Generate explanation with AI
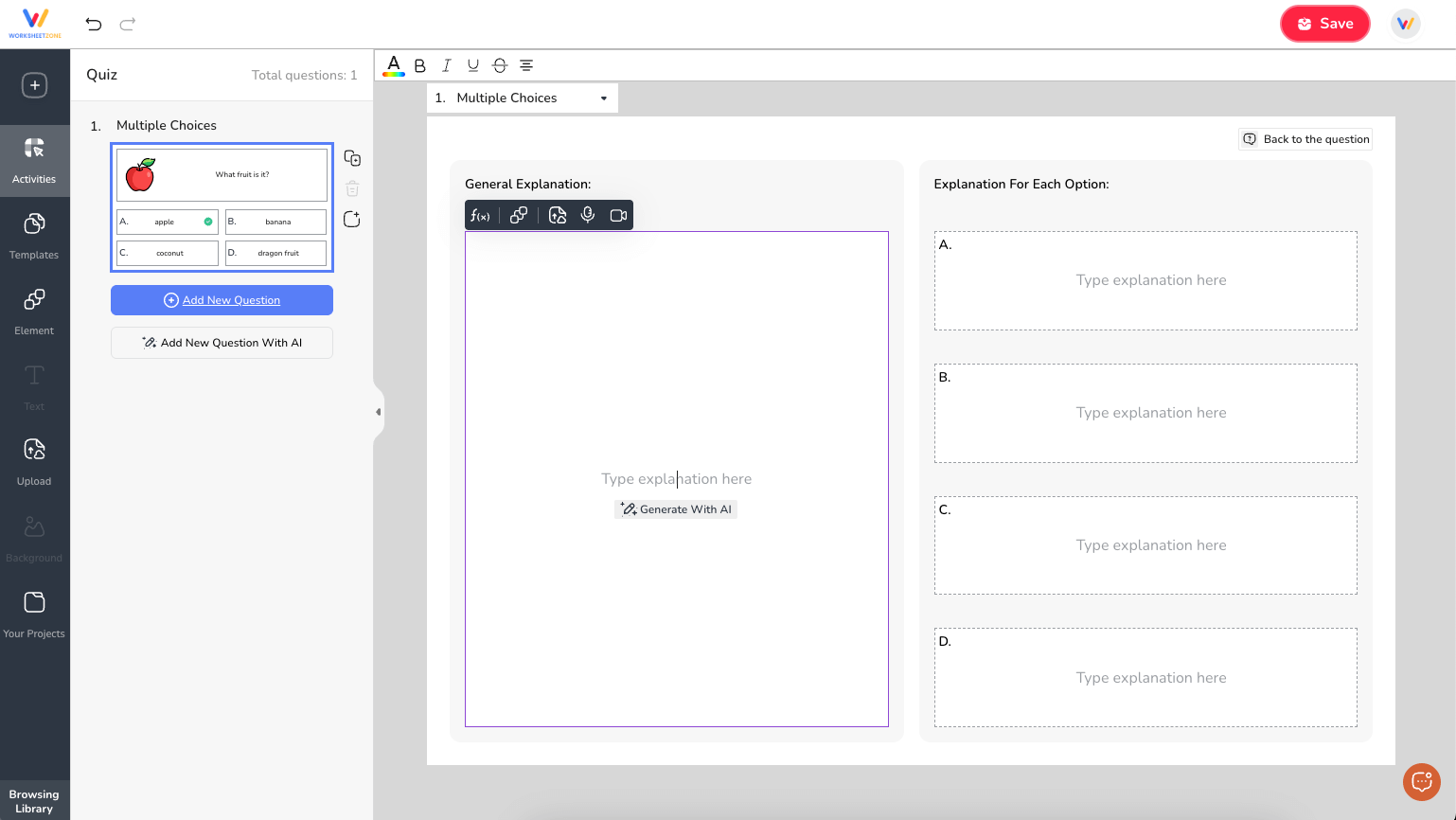Screen dimensions: 1456x820 coord(676,509)
